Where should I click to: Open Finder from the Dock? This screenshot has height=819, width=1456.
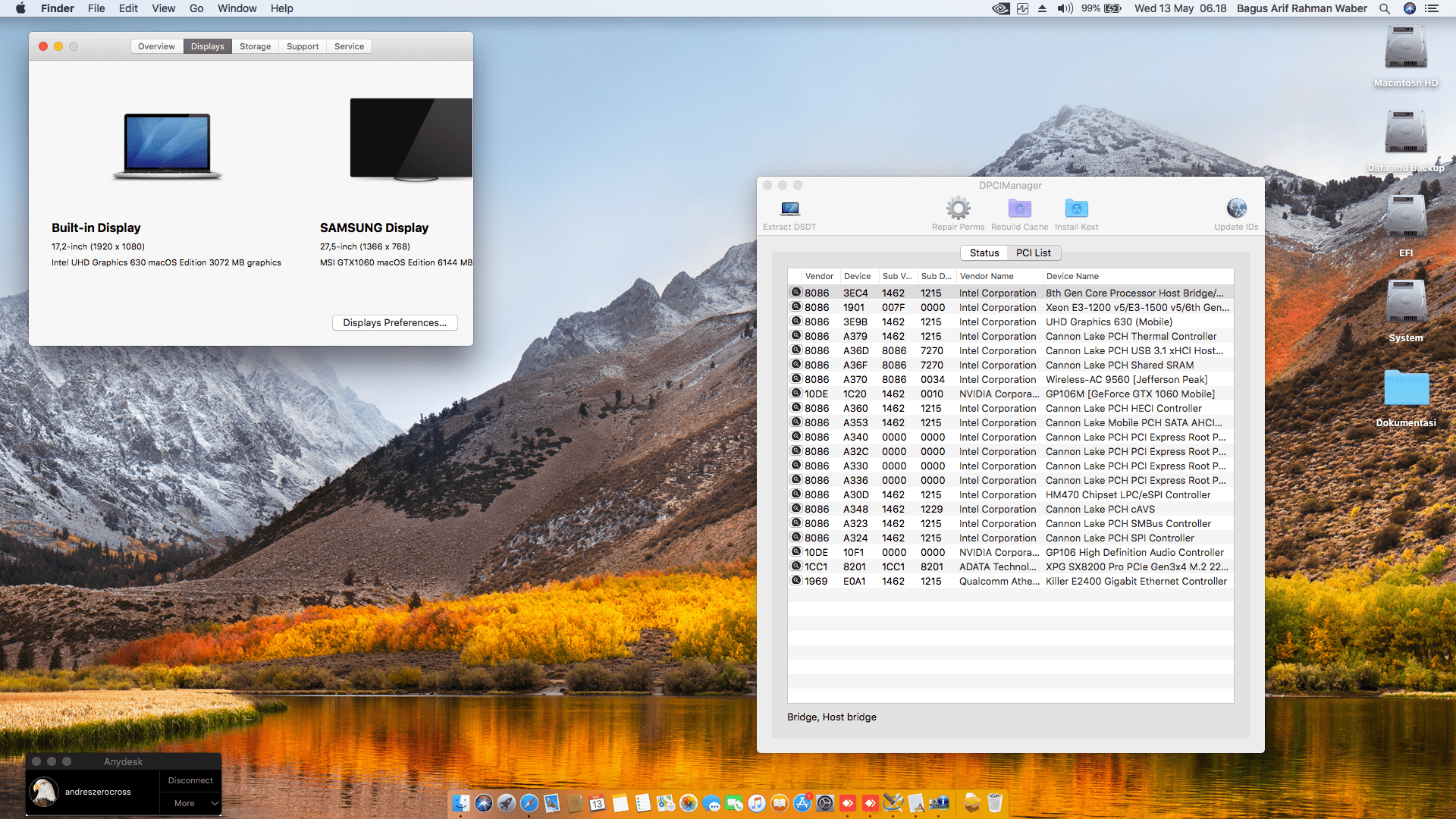[461, 803]
